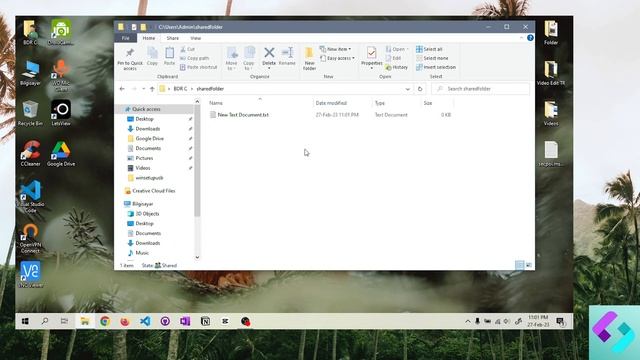Viewport: 640px width, 360px height.
Task: Select the CCleaner desktop icon
Action: (30, 154)
